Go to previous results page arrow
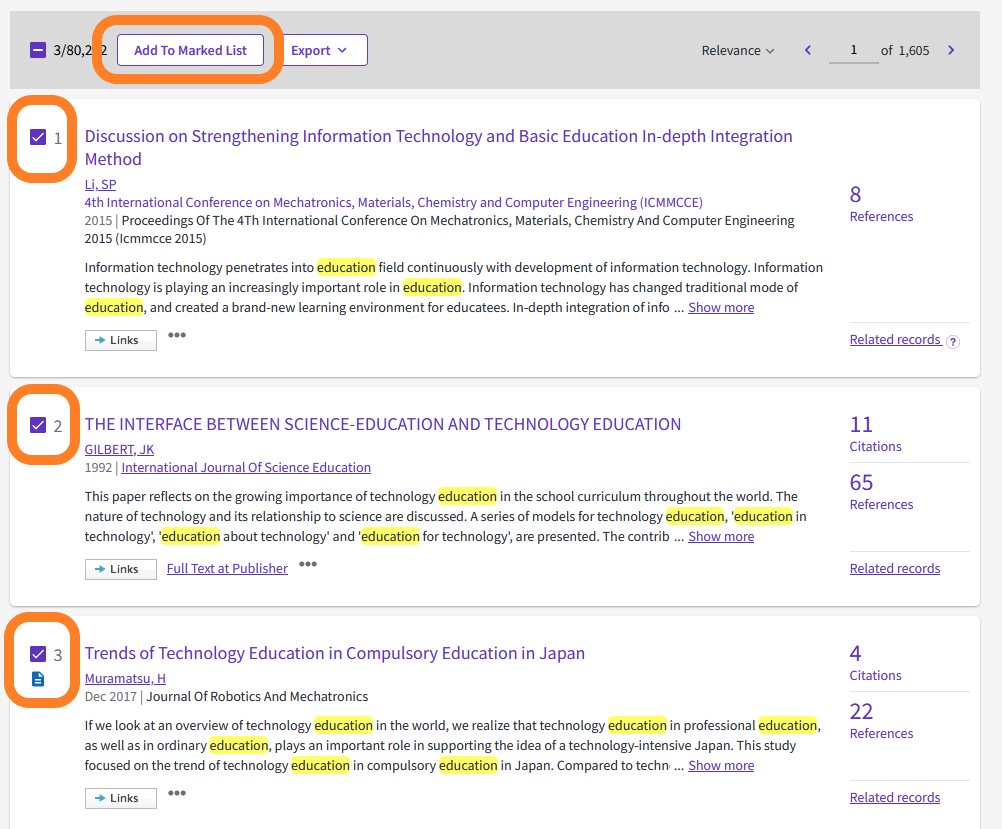The image size is (1002, 829). click(808, 50)
